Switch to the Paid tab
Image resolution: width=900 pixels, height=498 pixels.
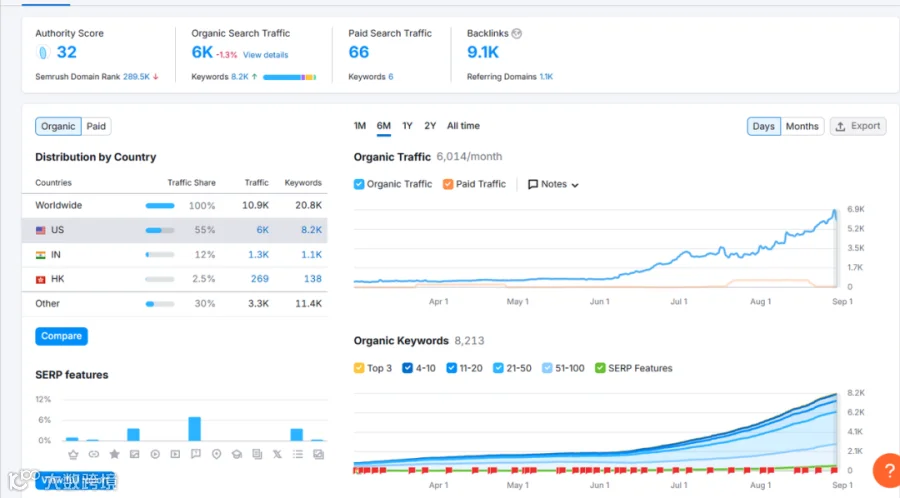point(96,126)
